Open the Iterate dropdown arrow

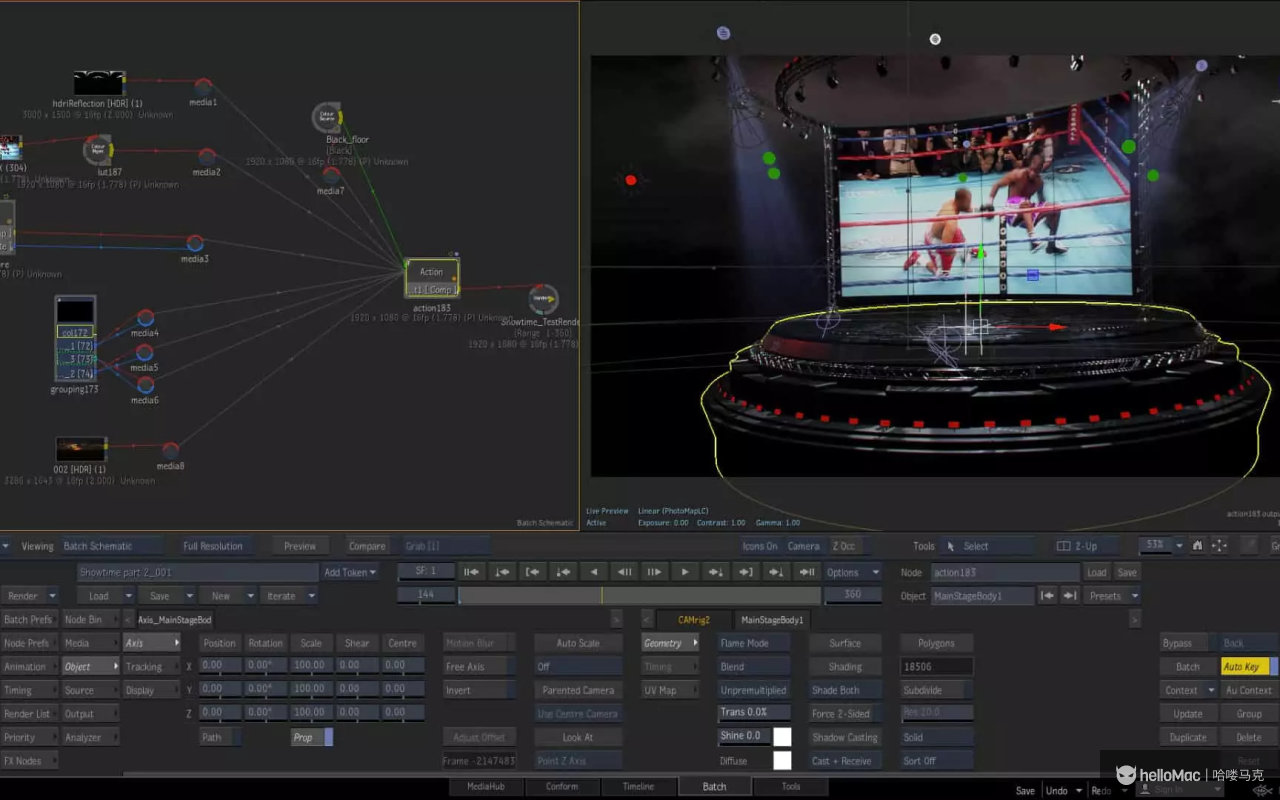(x=311, y=595)
